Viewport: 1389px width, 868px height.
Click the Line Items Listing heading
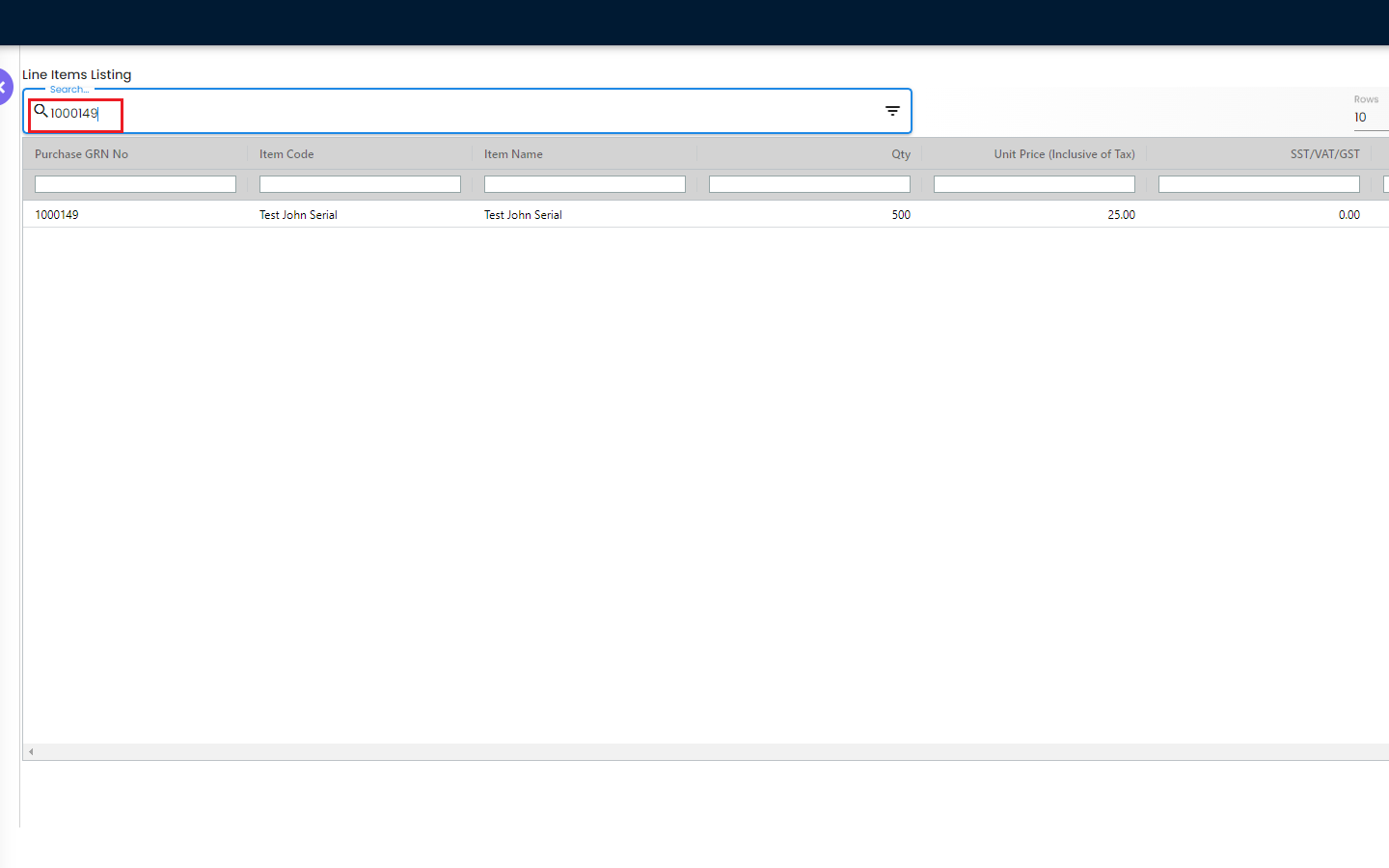click(x=77, y=74)
